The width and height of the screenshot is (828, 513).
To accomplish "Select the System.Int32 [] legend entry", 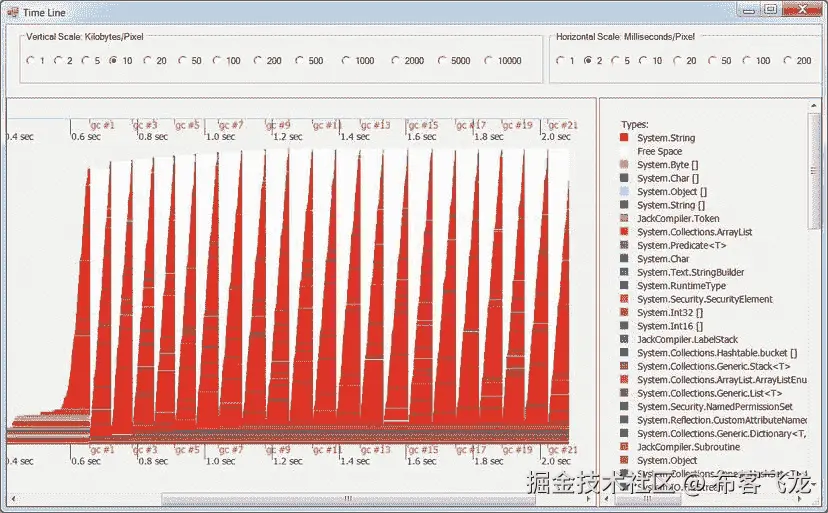I will point(670,313).
